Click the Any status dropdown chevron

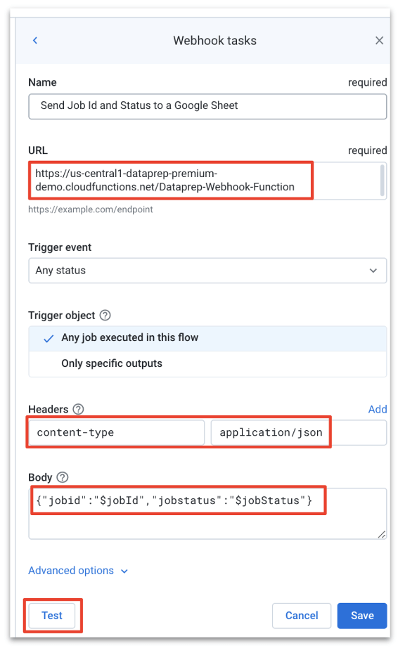coord(373,271)
